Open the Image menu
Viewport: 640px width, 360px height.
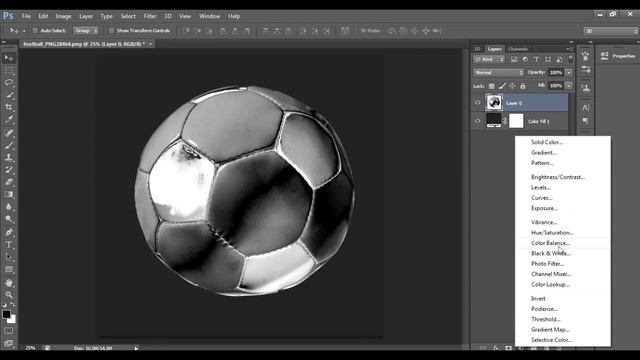[x=63, y=16]
